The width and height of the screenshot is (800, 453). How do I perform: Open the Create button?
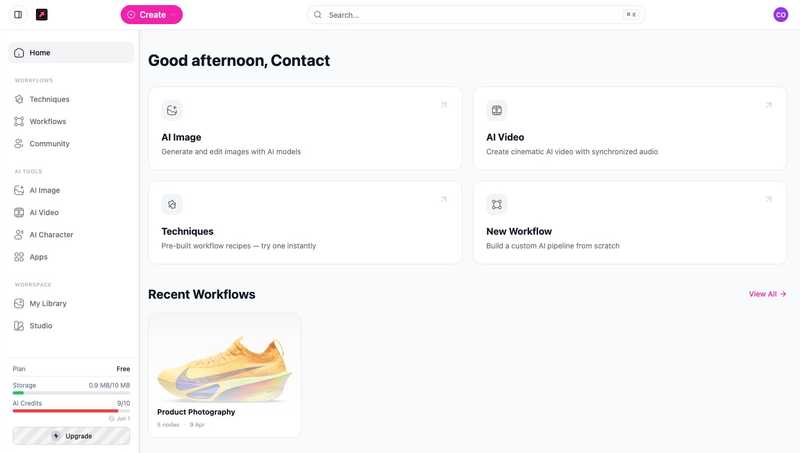click(x=152, y=15)
